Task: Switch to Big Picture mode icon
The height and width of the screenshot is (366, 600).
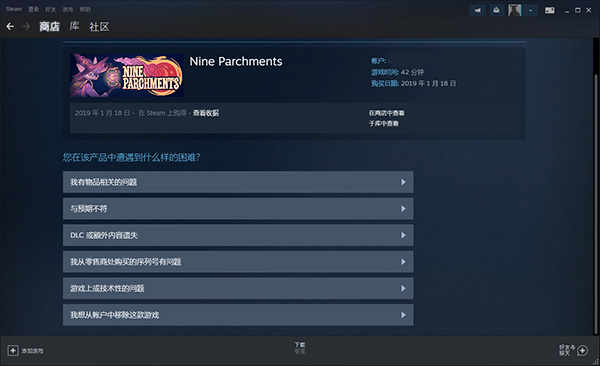Action: pyautogui.click(x=550, y=10)
